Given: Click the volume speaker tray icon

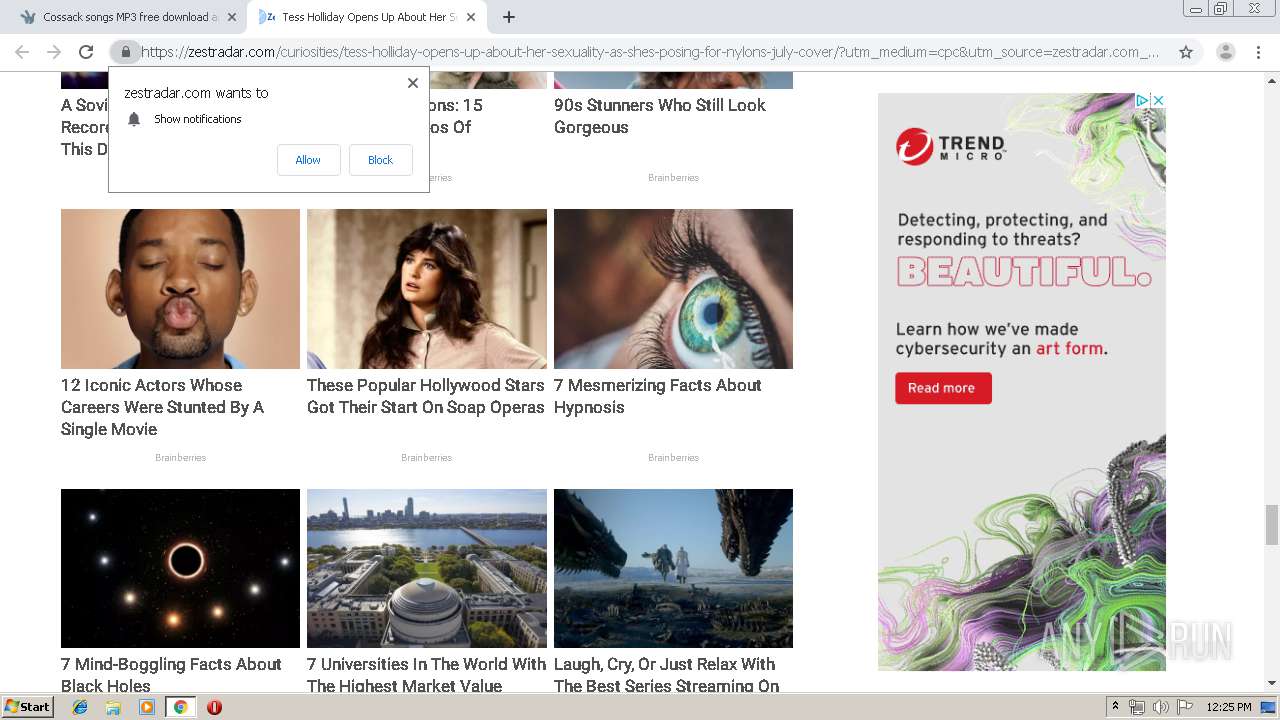Looking at the screenshot, I should pyautogui.click(x=1160, y=707).
